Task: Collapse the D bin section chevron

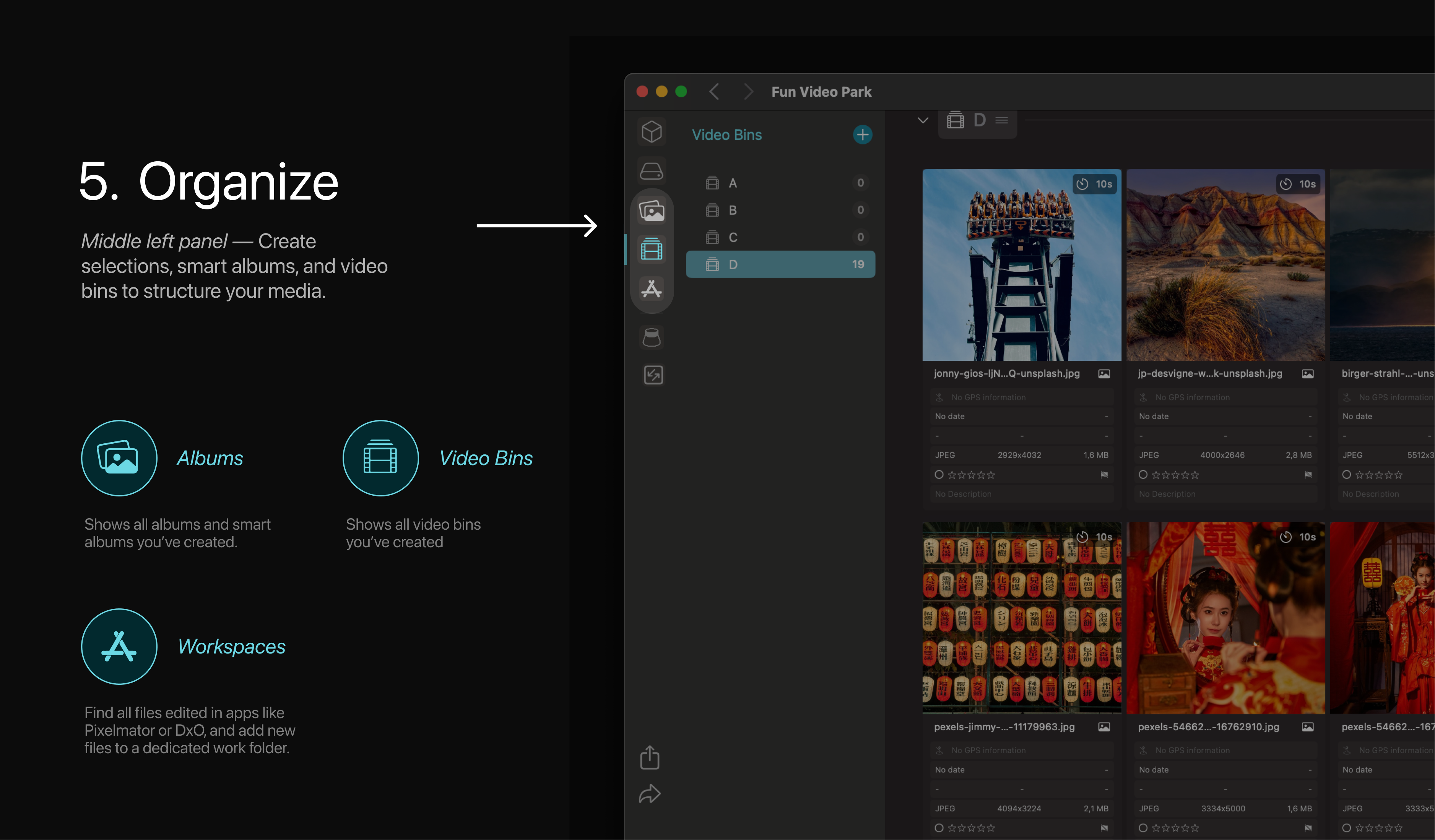Action: [x=923, y=120]
